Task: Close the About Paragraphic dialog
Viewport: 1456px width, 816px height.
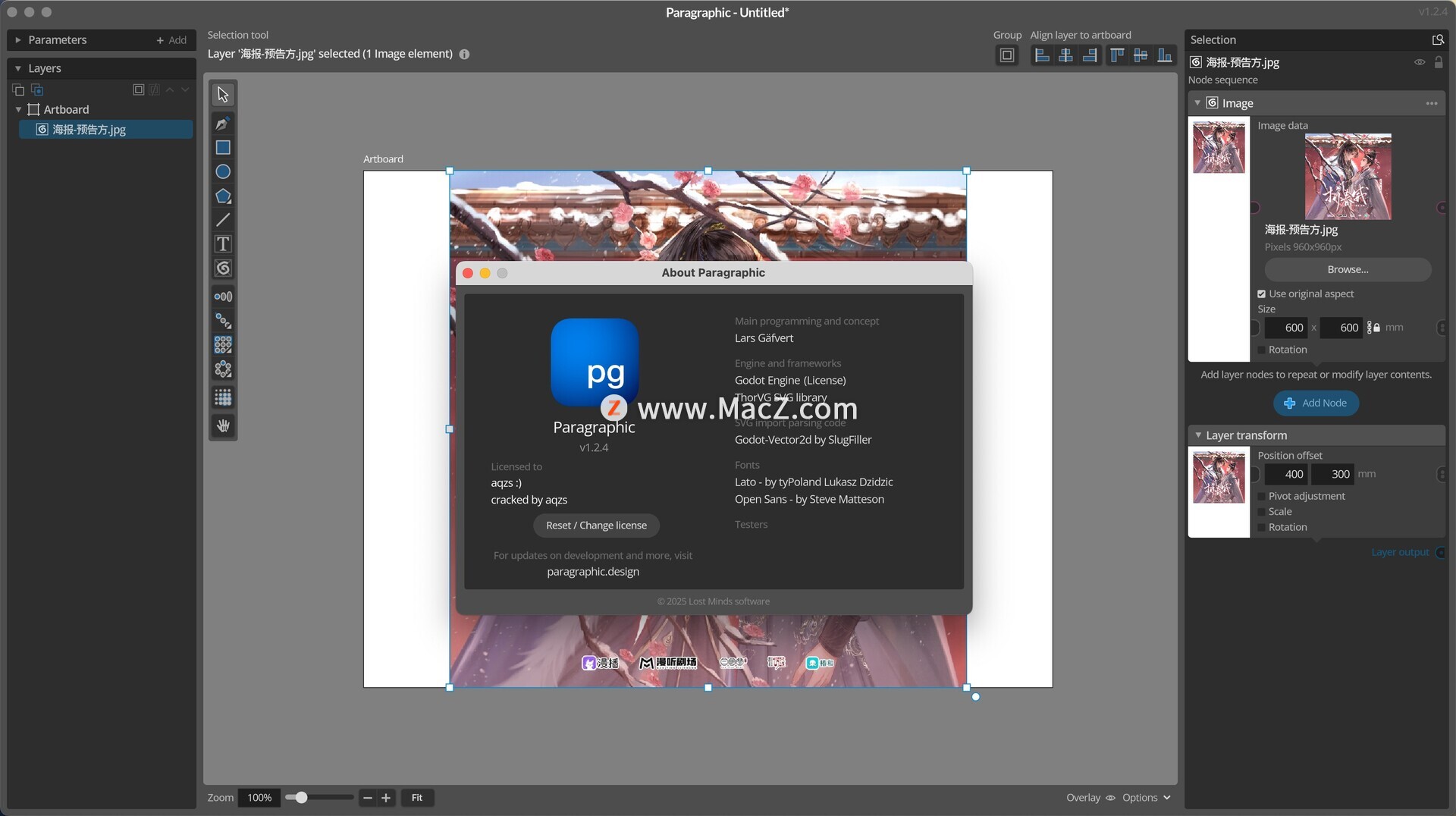Action: coord(468,273)
